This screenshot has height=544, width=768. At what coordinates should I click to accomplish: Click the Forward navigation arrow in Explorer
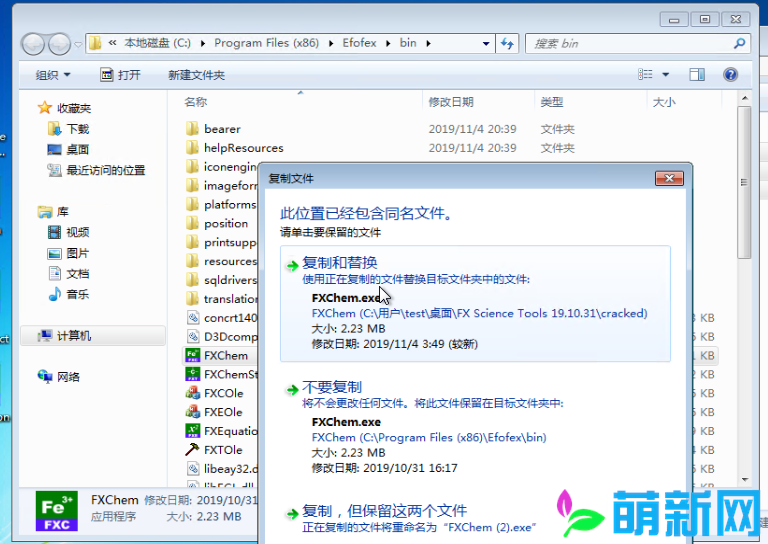59,44
